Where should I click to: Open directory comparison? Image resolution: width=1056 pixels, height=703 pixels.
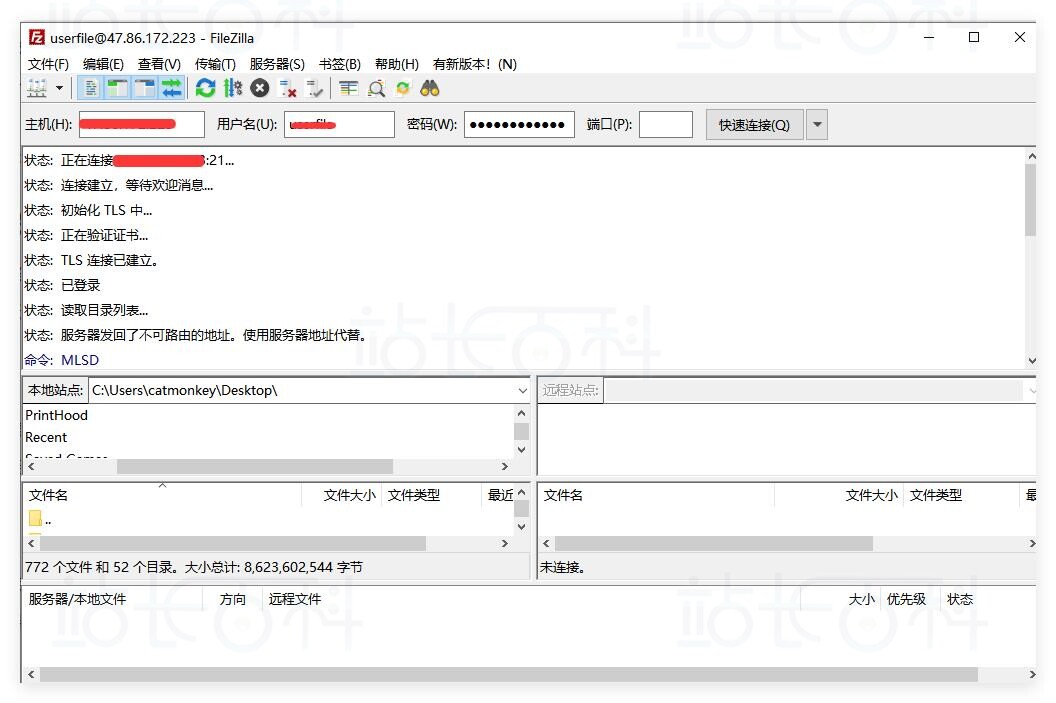tap(376, 88)
